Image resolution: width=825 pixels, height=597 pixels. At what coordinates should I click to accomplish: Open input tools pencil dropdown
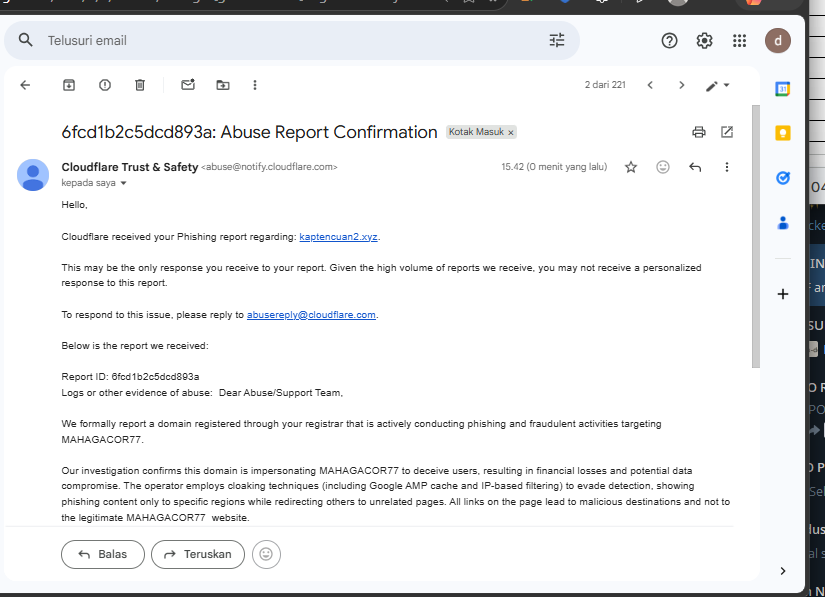[x=717, y=85]
